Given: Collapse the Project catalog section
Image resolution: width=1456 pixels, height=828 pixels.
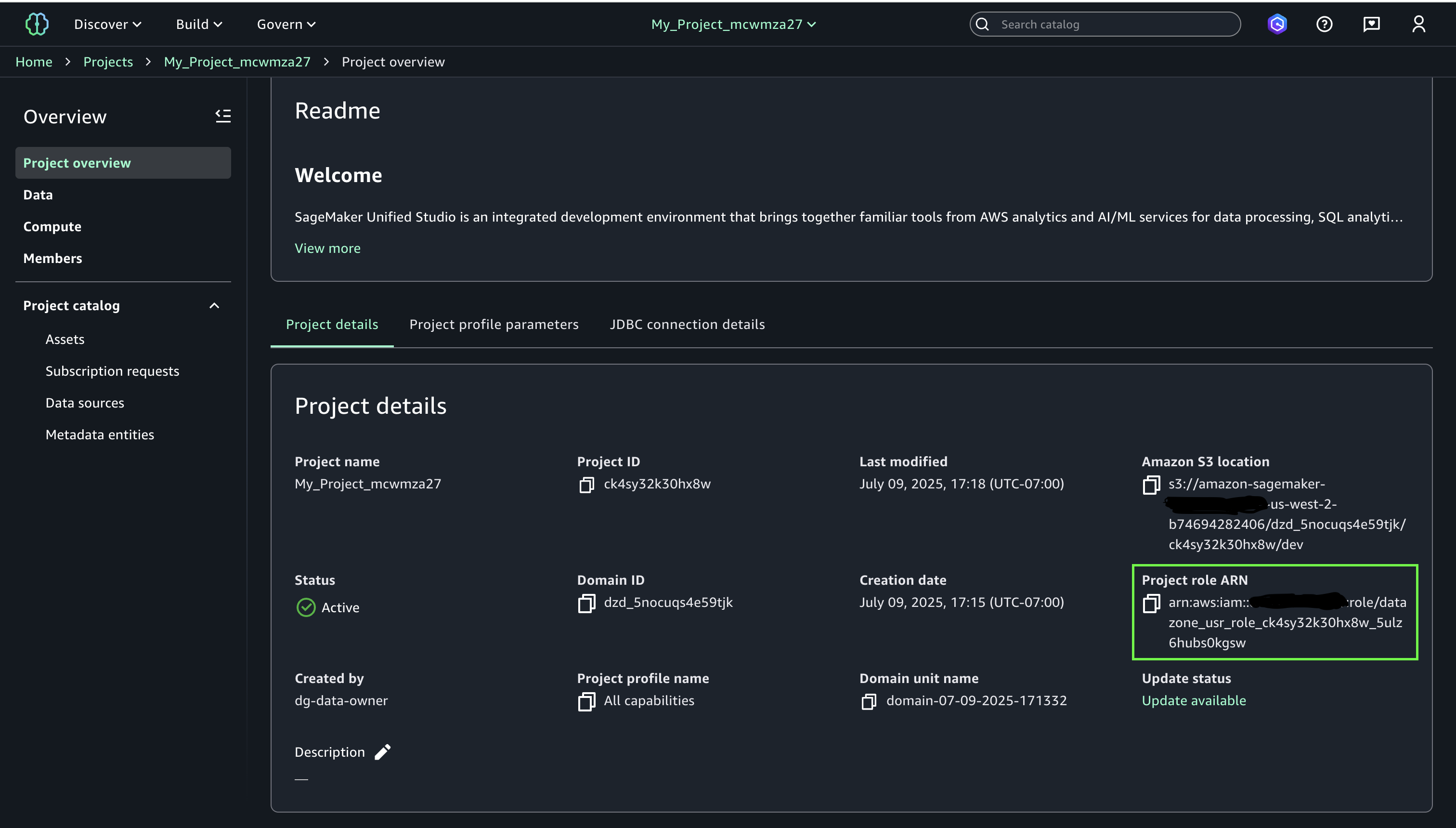Looking at the screenshot, I should point(214,306).
